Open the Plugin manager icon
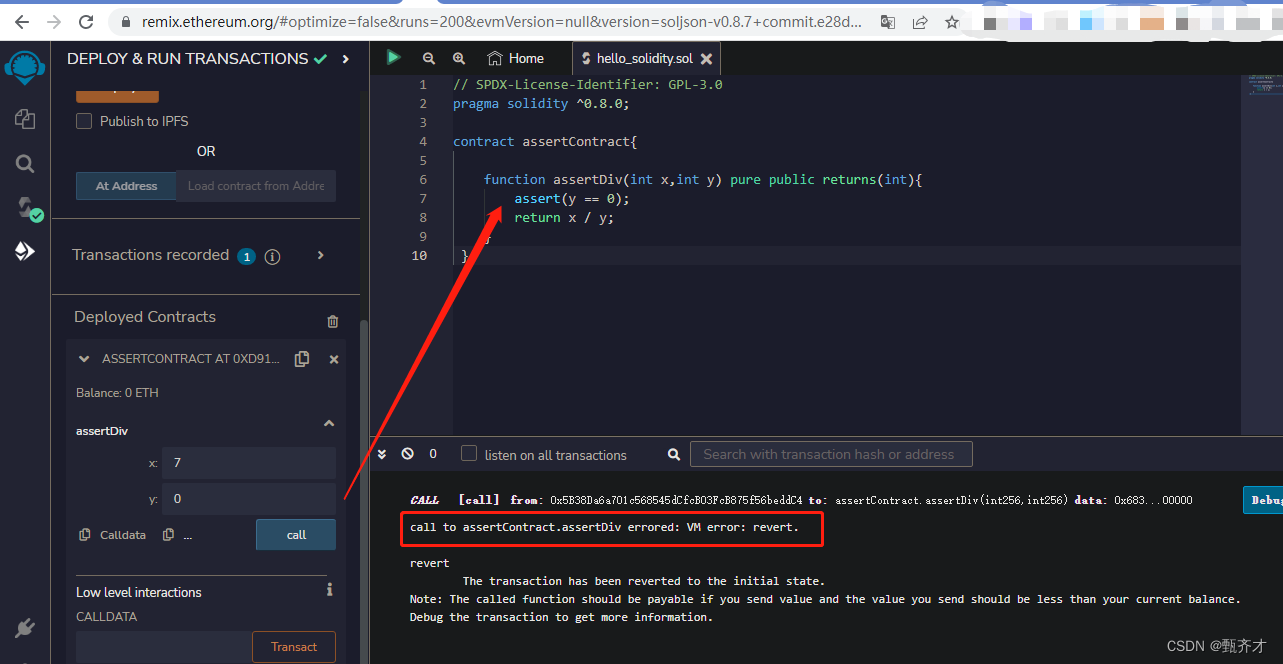 25,628
